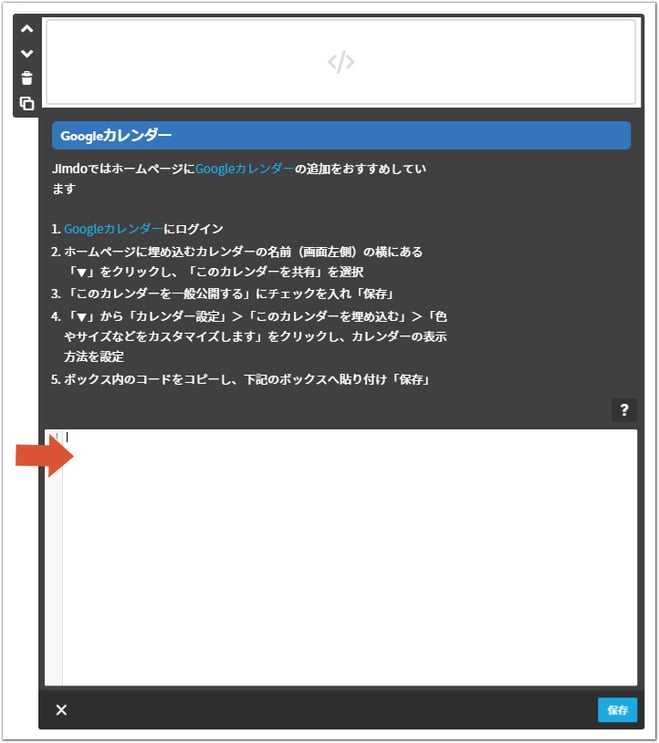Move the widget element up
Screen dimensions: 659x743
pos(27,29)
